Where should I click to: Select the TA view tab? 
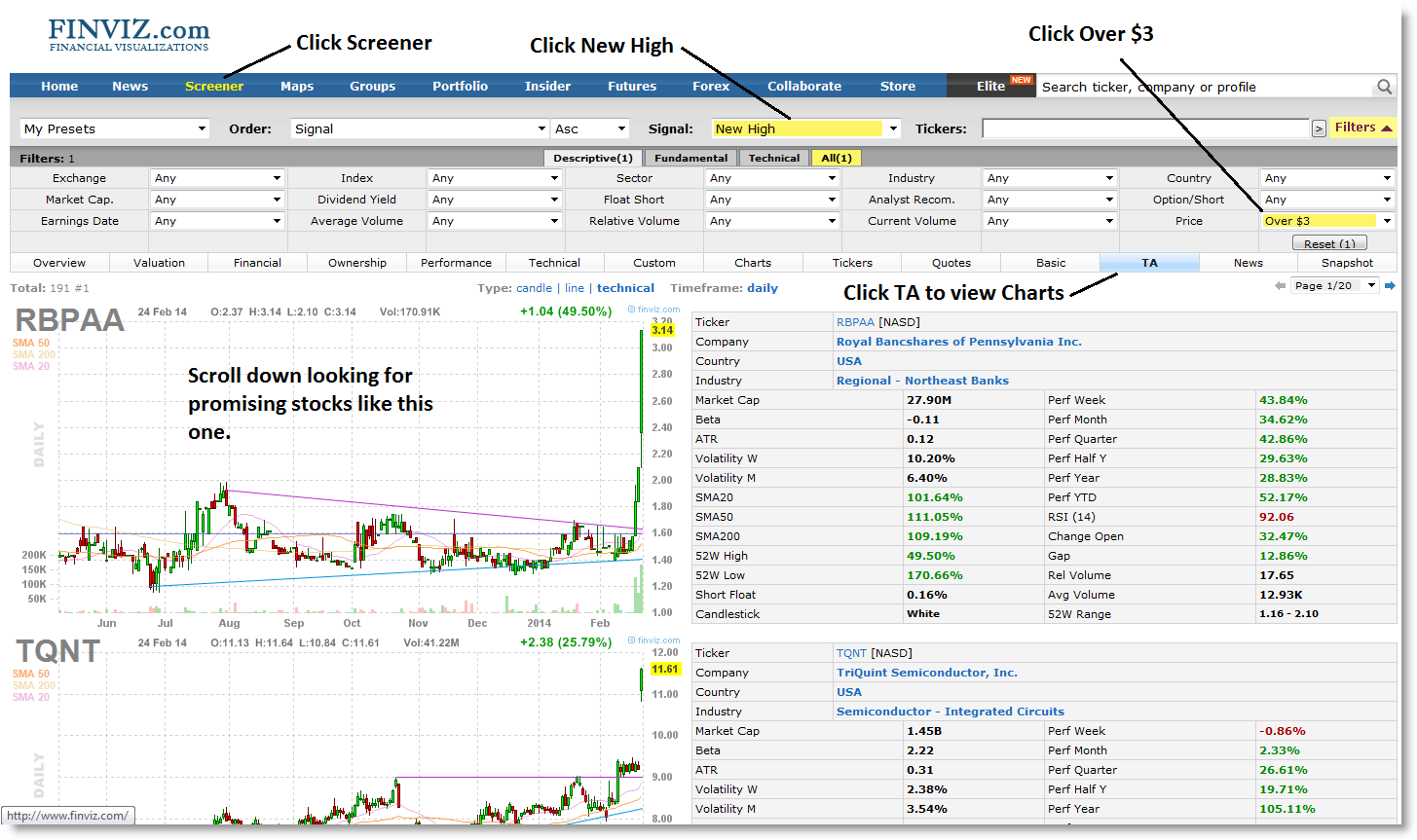tap(1150, 263)
